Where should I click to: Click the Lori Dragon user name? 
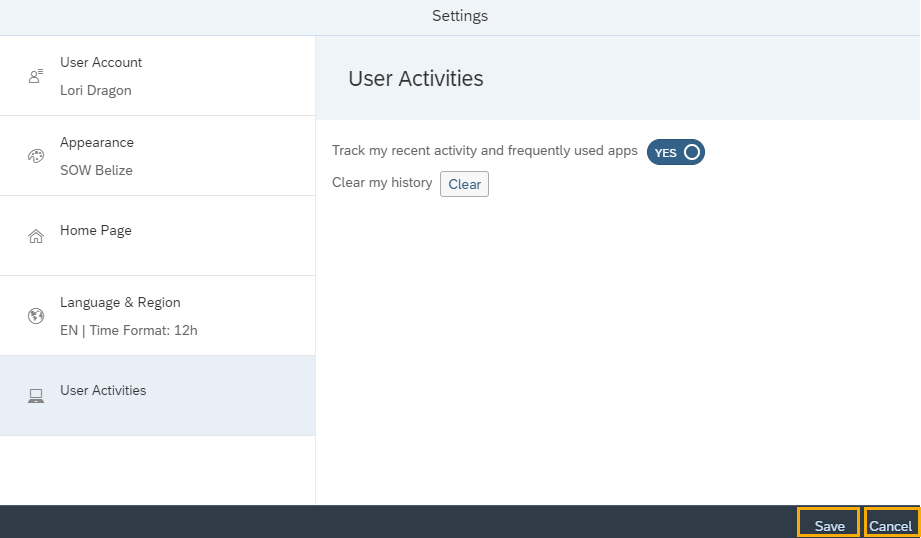pos(96,90)
